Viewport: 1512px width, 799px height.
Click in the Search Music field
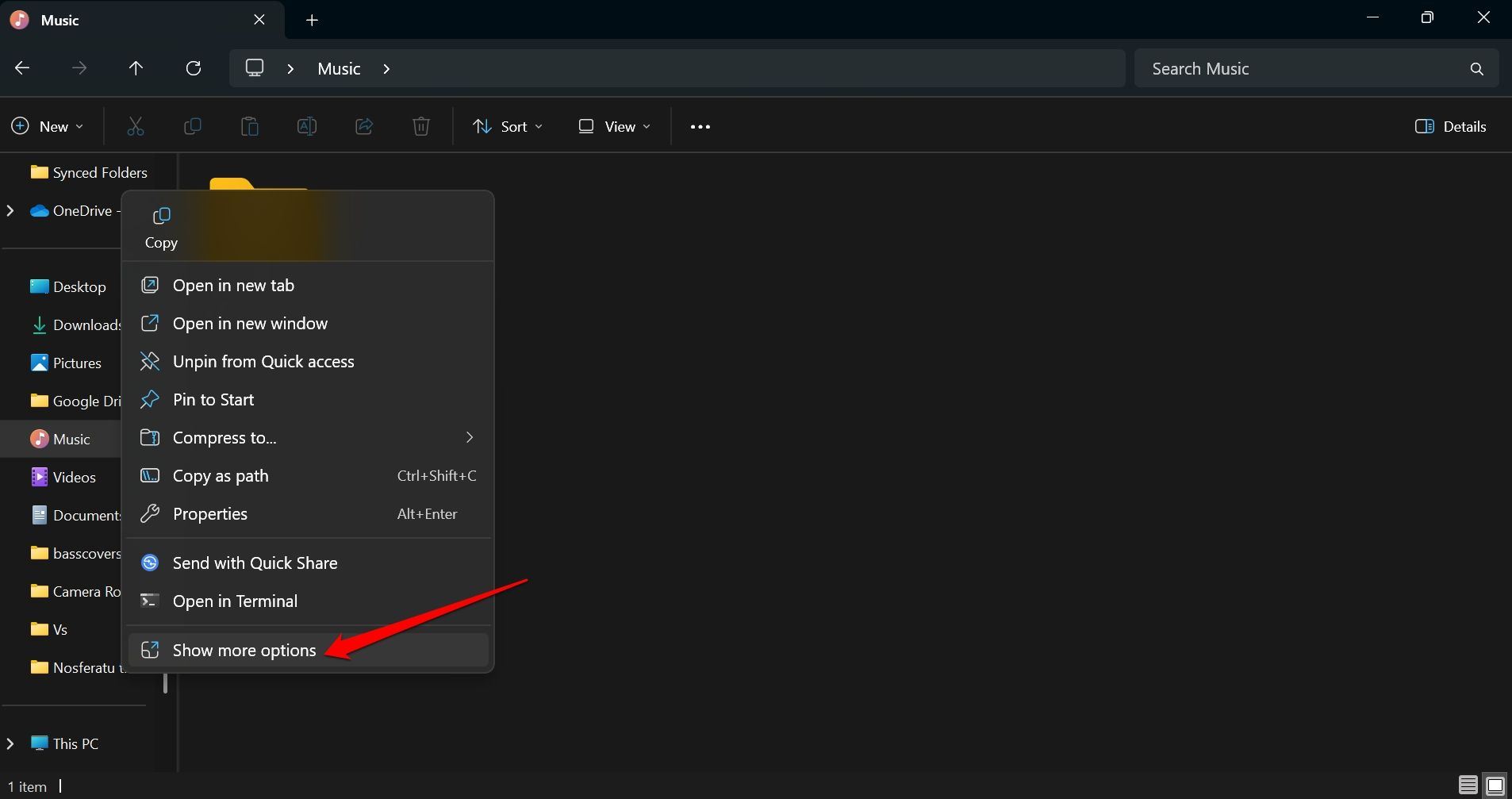click(1301, 69)
